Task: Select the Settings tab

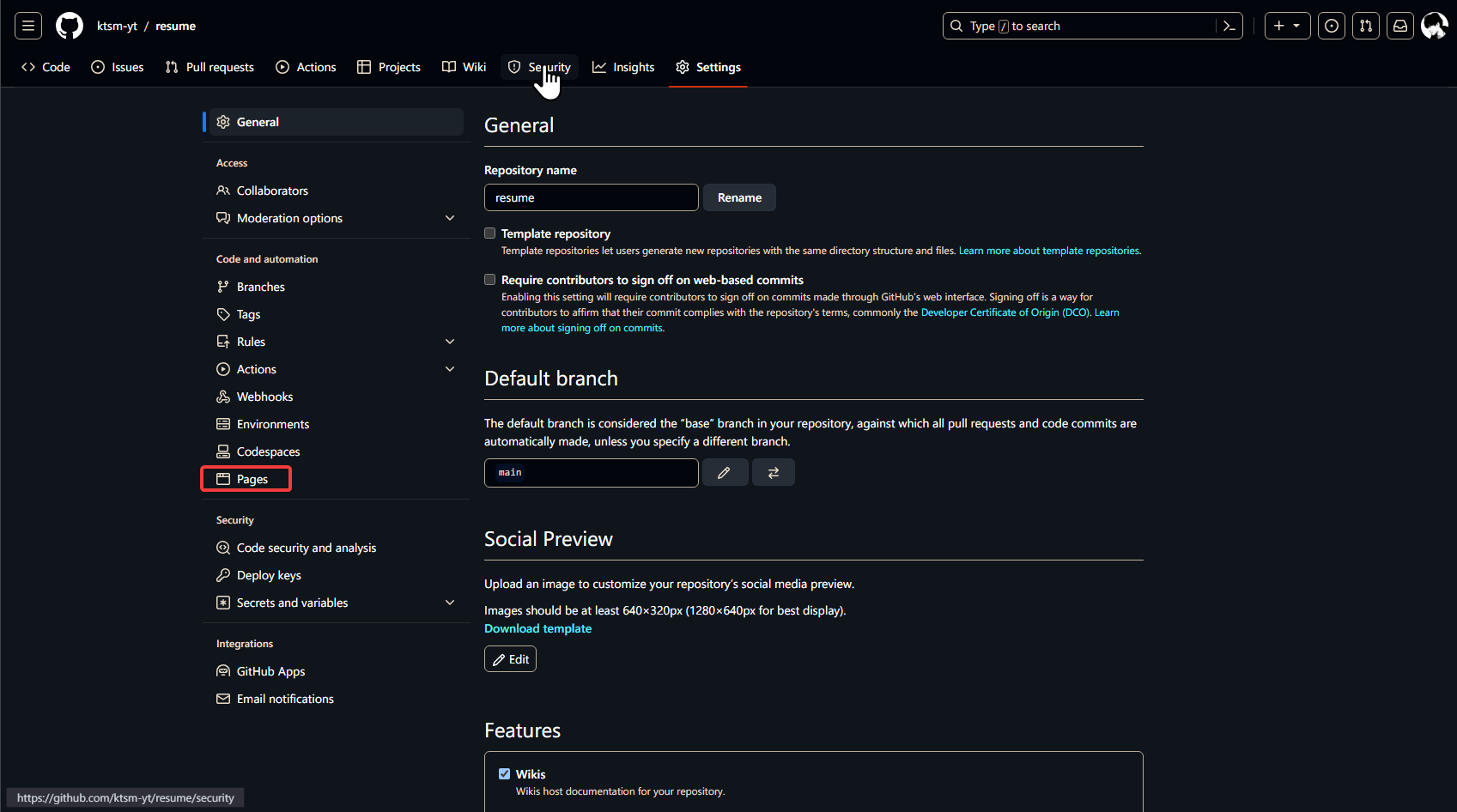Action: [x=708, y=67]
